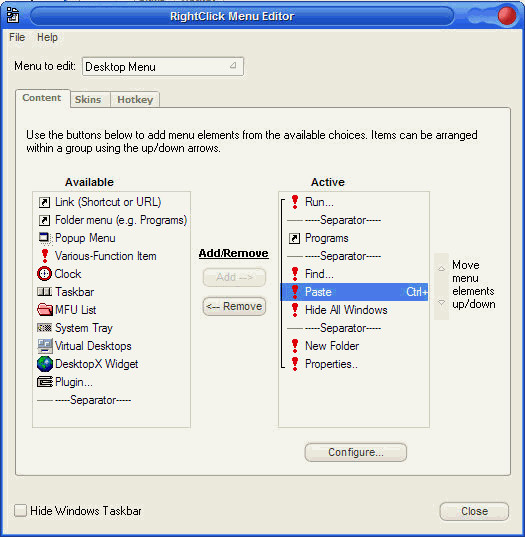Click the System Tray icon
This screenshot has height=537, width=525.
tap(44, 328)
